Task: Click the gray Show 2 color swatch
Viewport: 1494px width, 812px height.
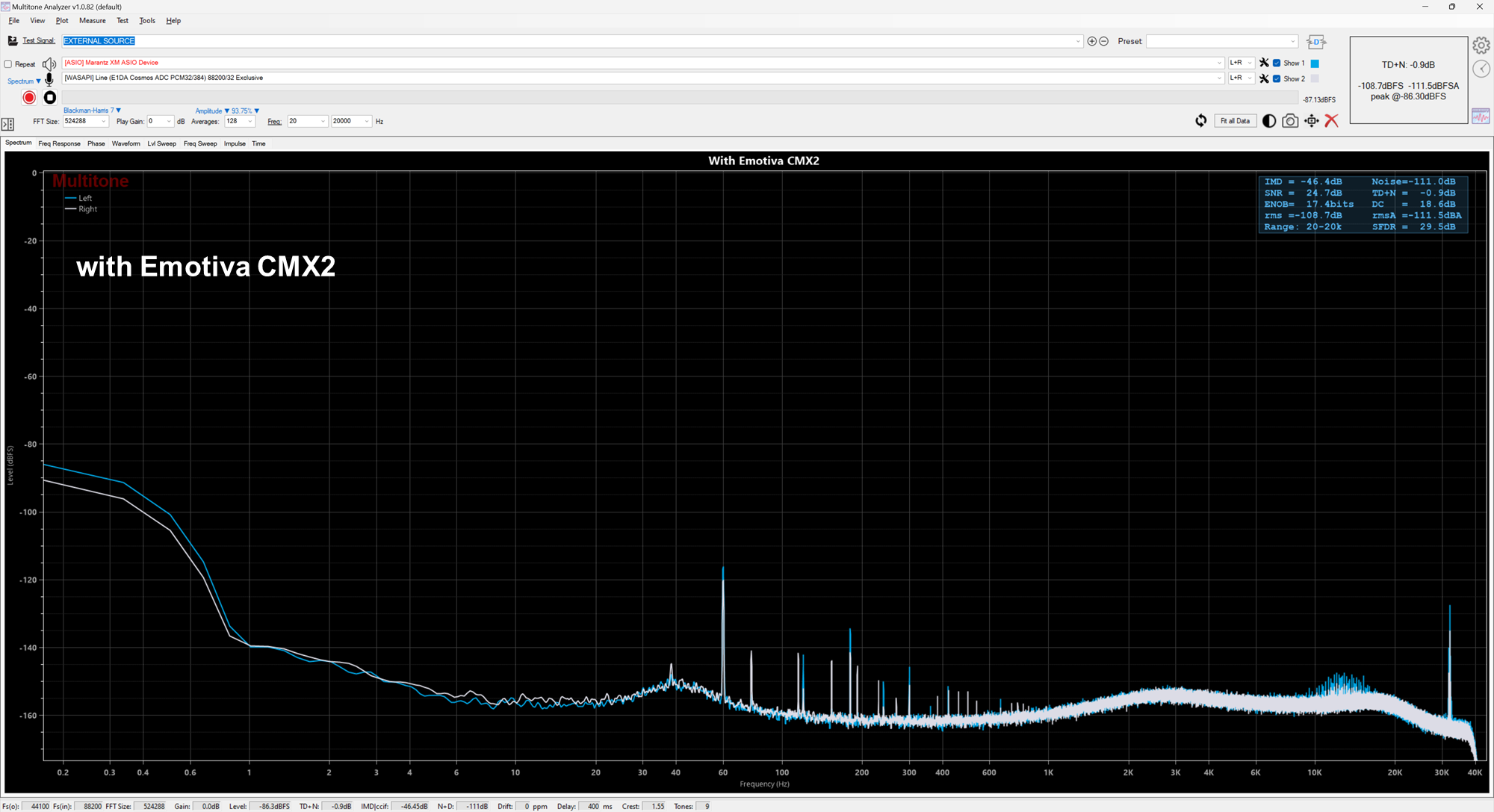Action: [1315, 78]
